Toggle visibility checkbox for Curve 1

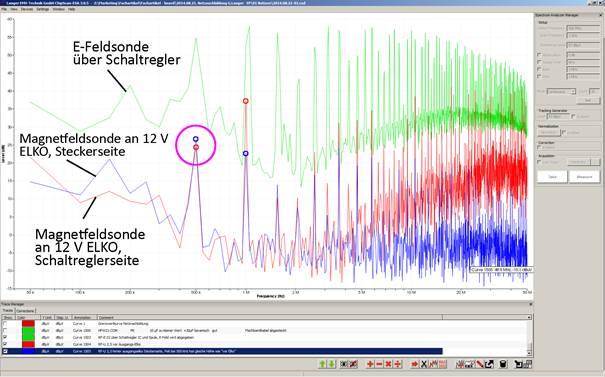[5, 324]
